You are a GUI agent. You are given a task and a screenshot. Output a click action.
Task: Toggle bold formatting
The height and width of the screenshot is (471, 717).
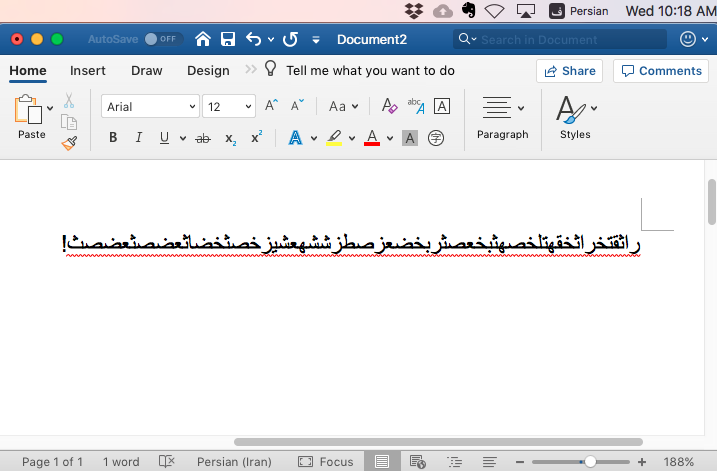(113, 137)
